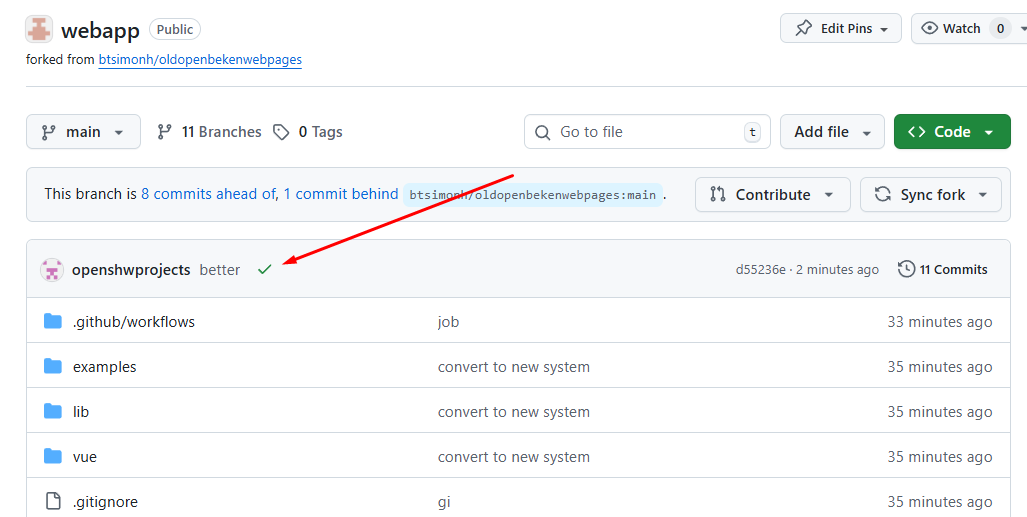Click the folder icon for vue
The height and width of the screenshot is (517, 1027).
pos(52,456)
